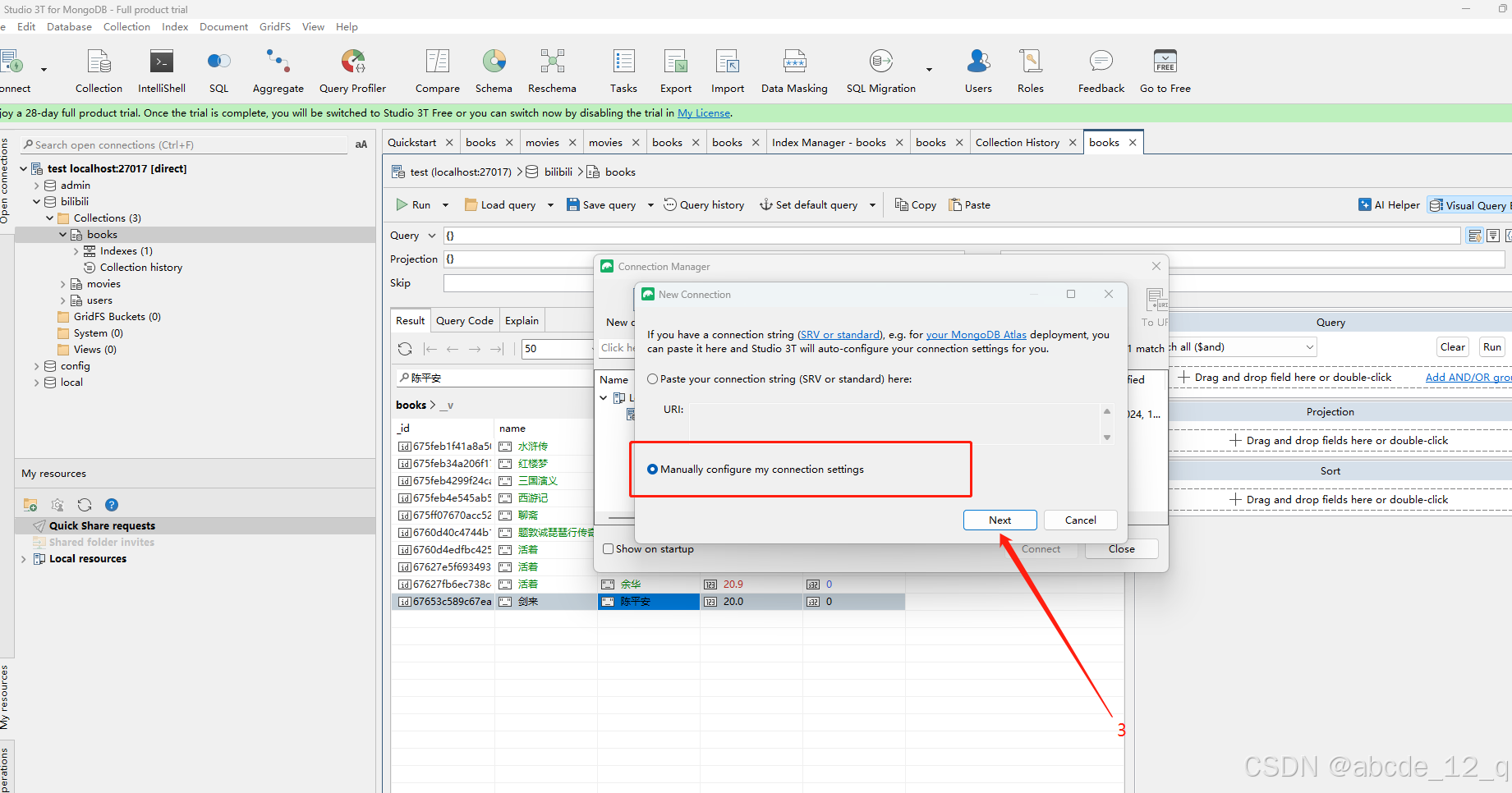Click the Search open connections field
Image resolution: width=1512 pixels, height=793 pixels.
185,144
